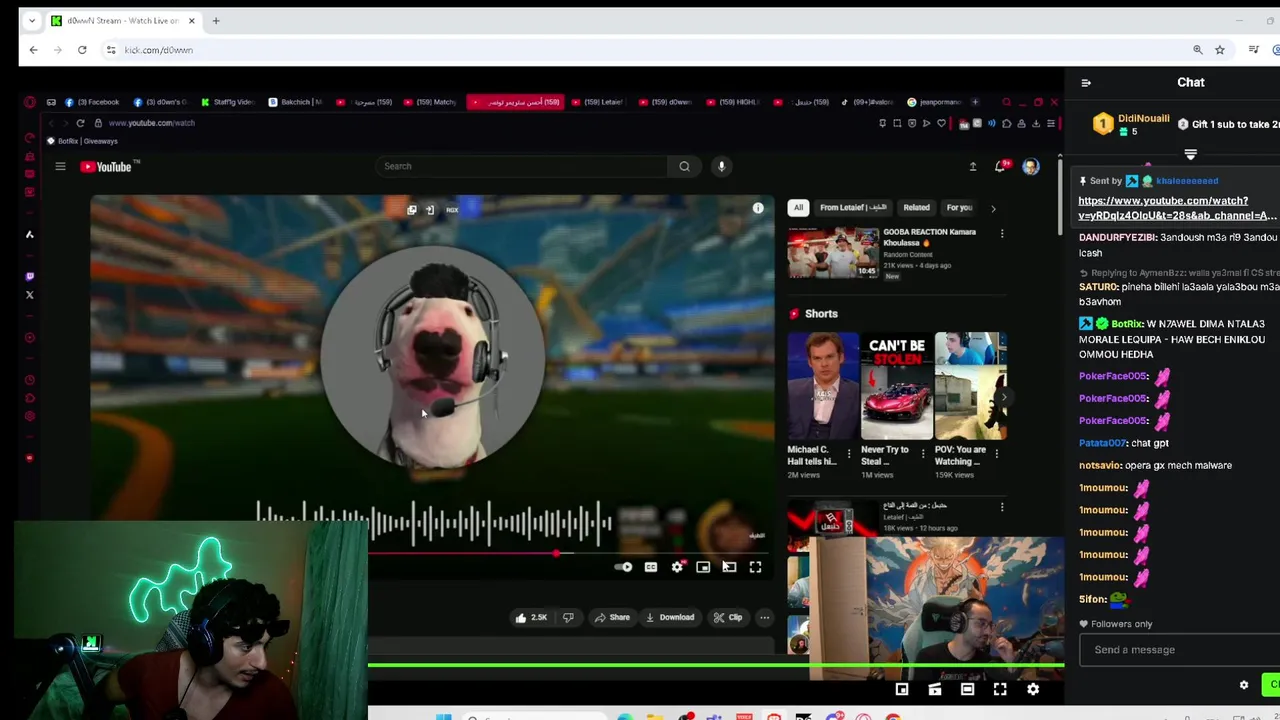Toggle YouTube autoplay switch
Screen dimensions: 1280x720
point(624,567)
